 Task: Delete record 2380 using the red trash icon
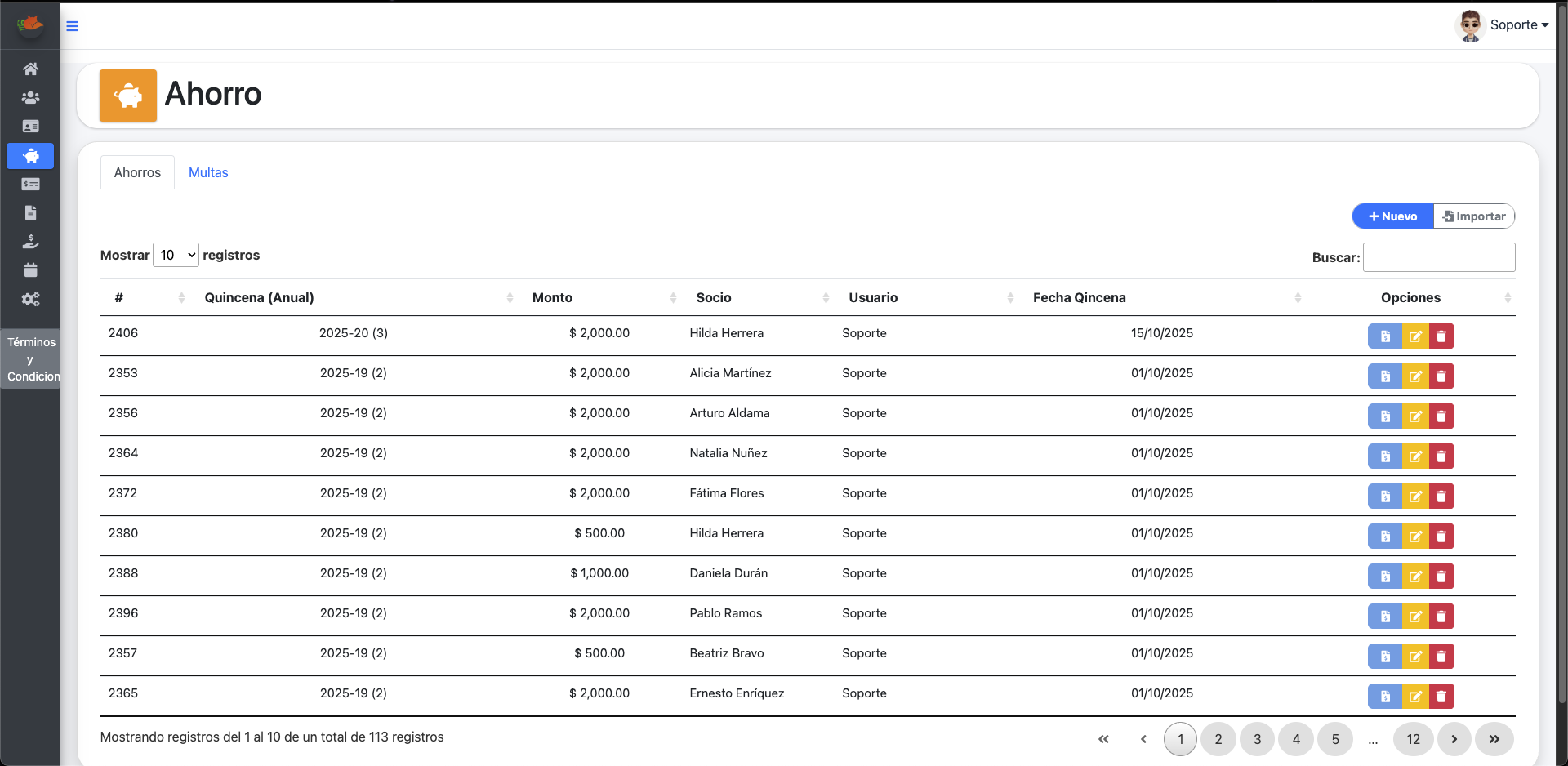pyautogui.click(x=1441, y=537)
